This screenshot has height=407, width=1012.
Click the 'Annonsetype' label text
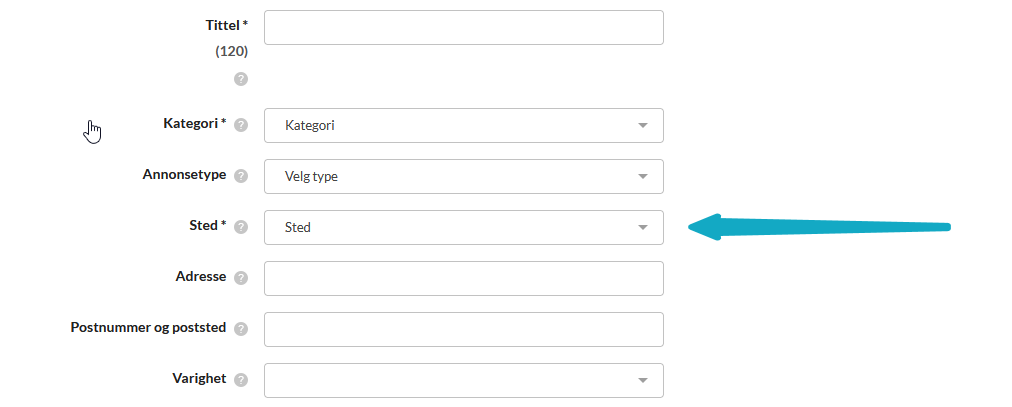pos(184,175)
